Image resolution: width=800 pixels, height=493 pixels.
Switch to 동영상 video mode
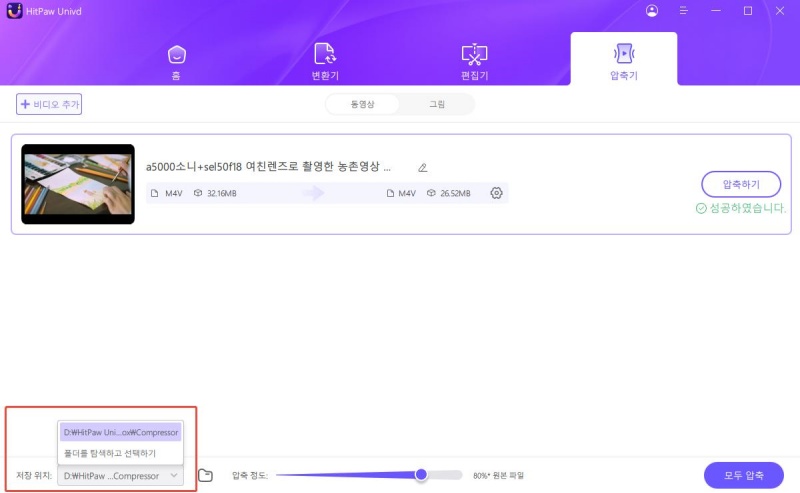click(x=362, y=104)
